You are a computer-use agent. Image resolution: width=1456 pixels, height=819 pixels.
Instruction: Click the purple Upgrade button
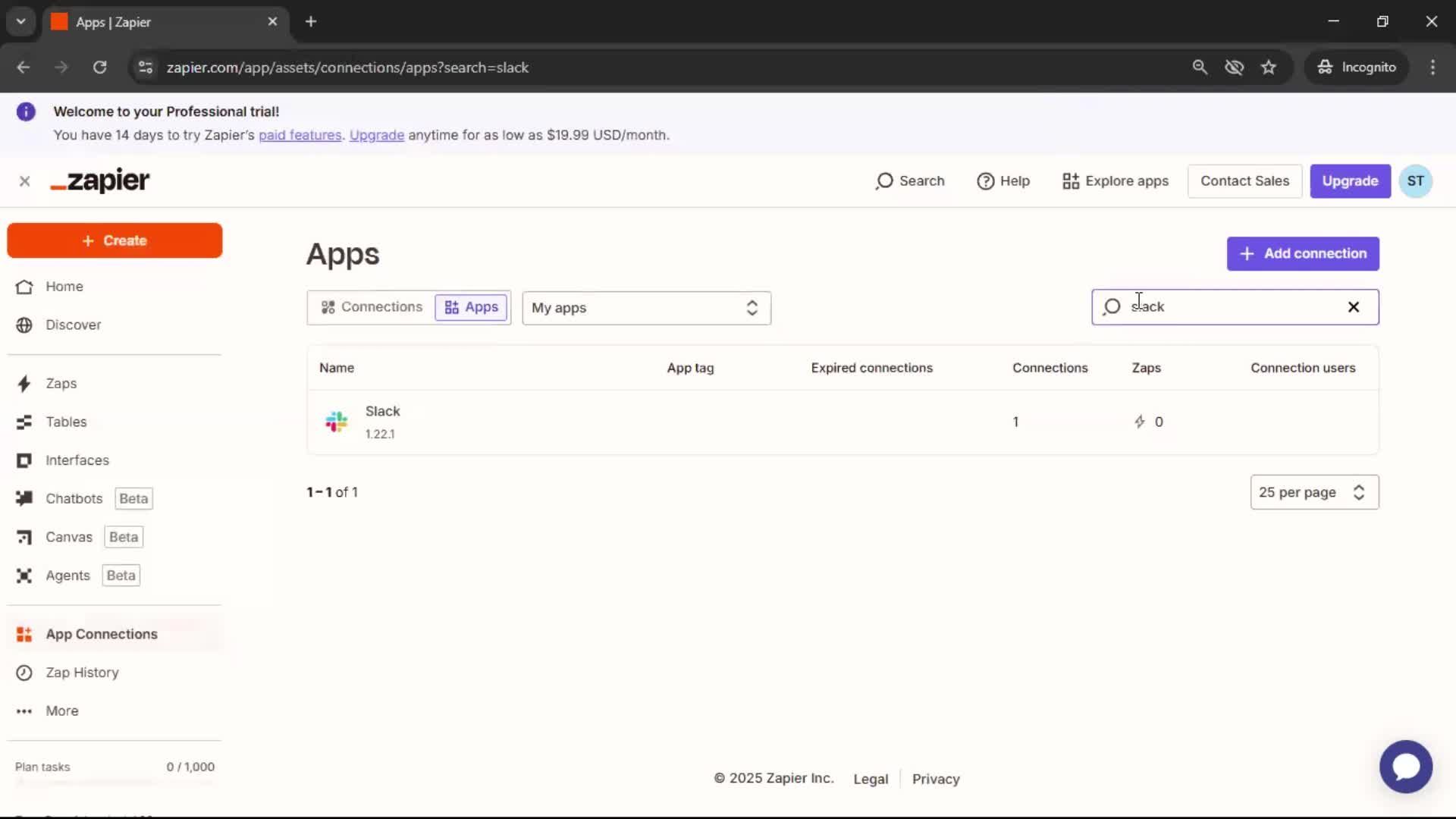1350,181
